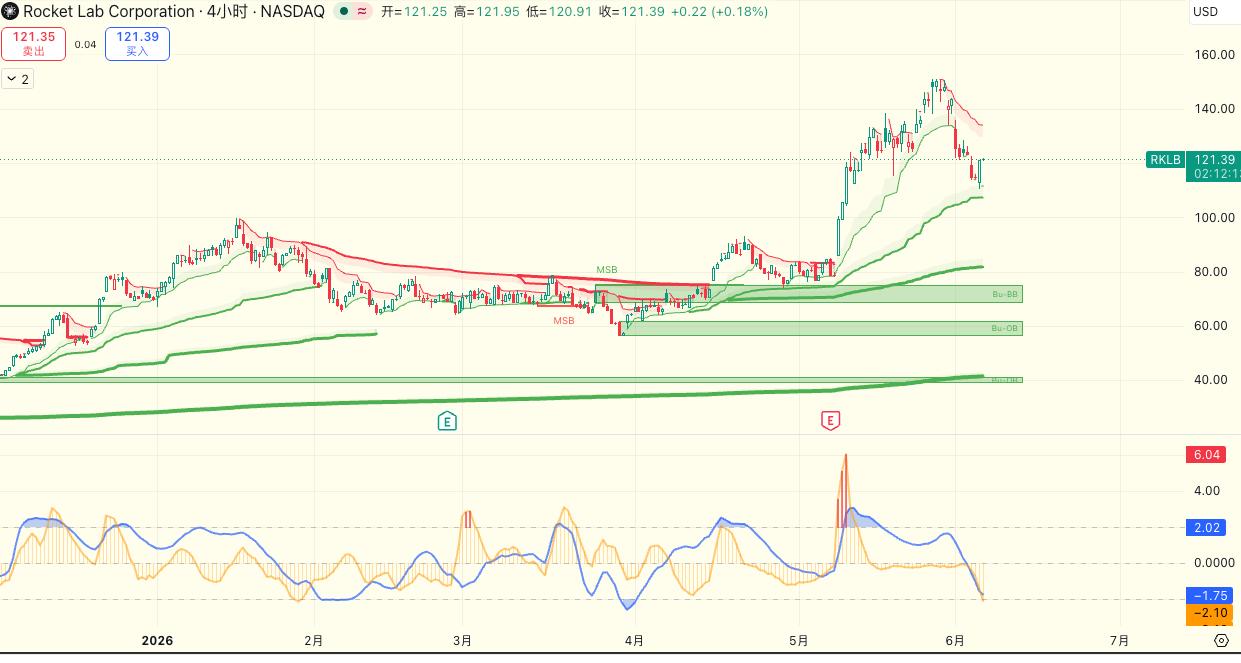
Task: Click the +0.22 (+0.18%) change value
Action: tap(719, 12)
